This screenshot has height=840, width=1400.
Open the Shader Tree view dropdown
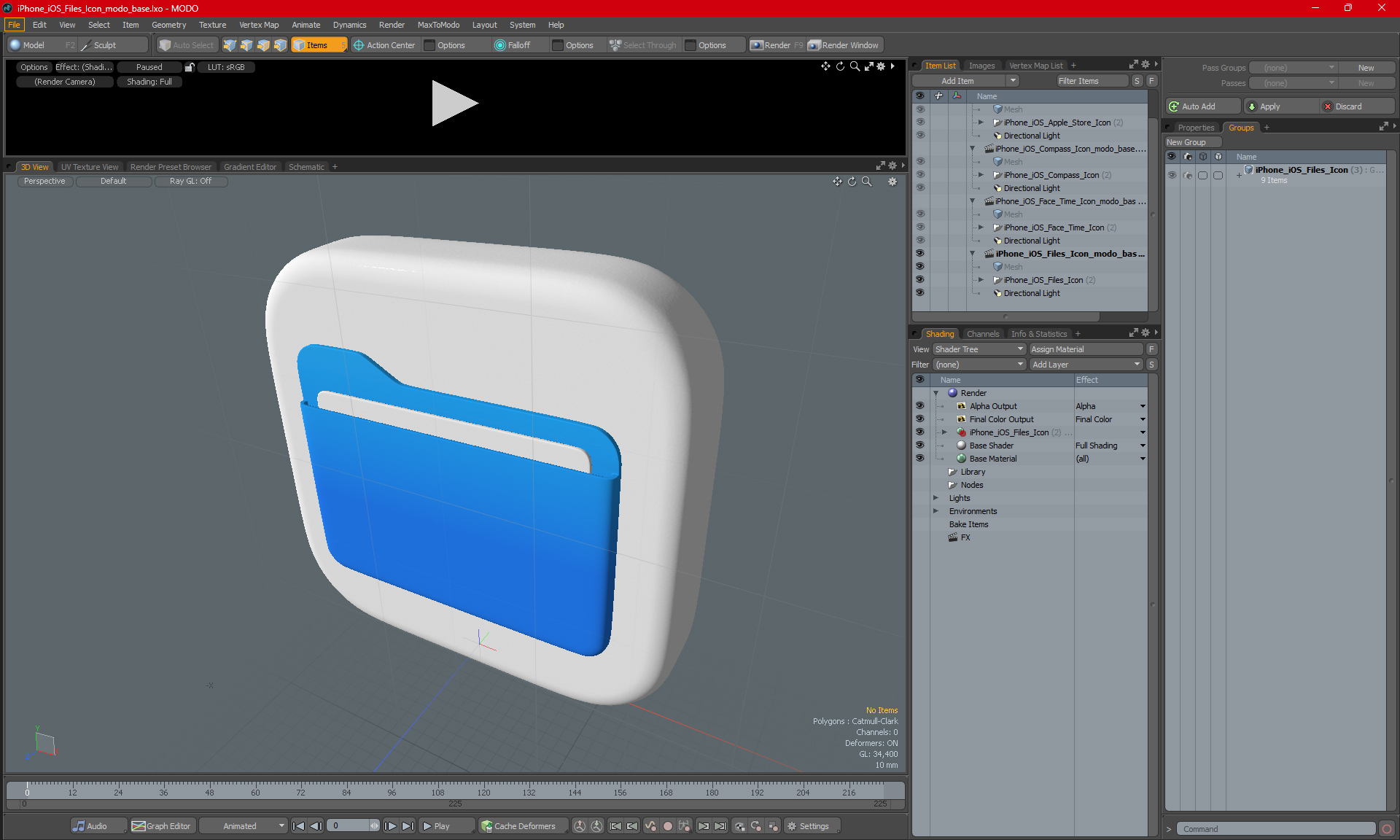(979, 349)
